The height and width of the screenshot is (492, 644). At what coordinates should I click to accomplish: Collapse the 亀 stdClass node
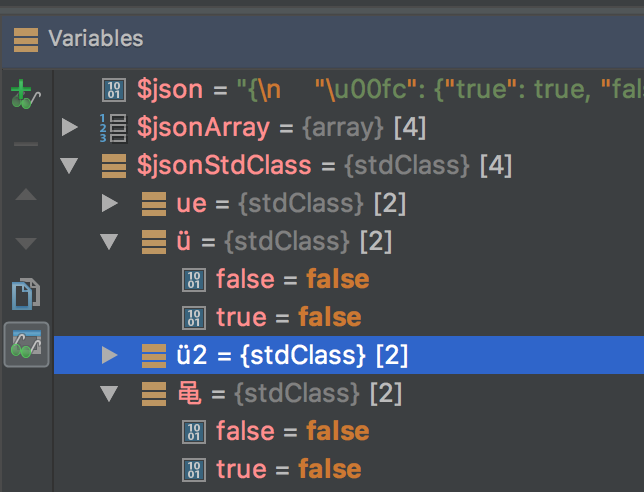[x=110, y=393]
